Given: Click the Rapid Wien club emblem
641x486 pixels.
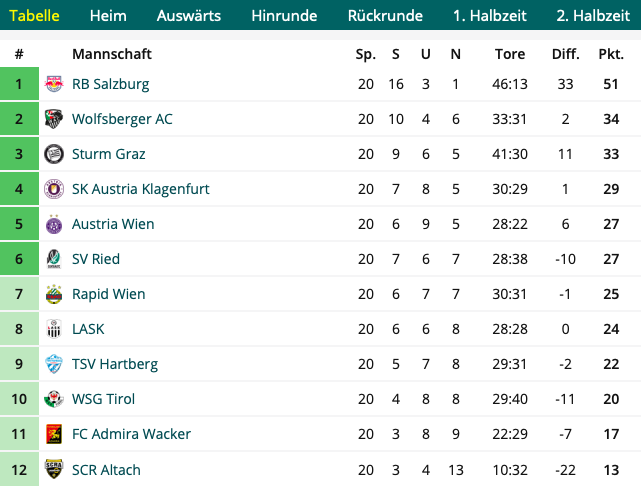Looking at the screenshot, I should tap(54, 294).
